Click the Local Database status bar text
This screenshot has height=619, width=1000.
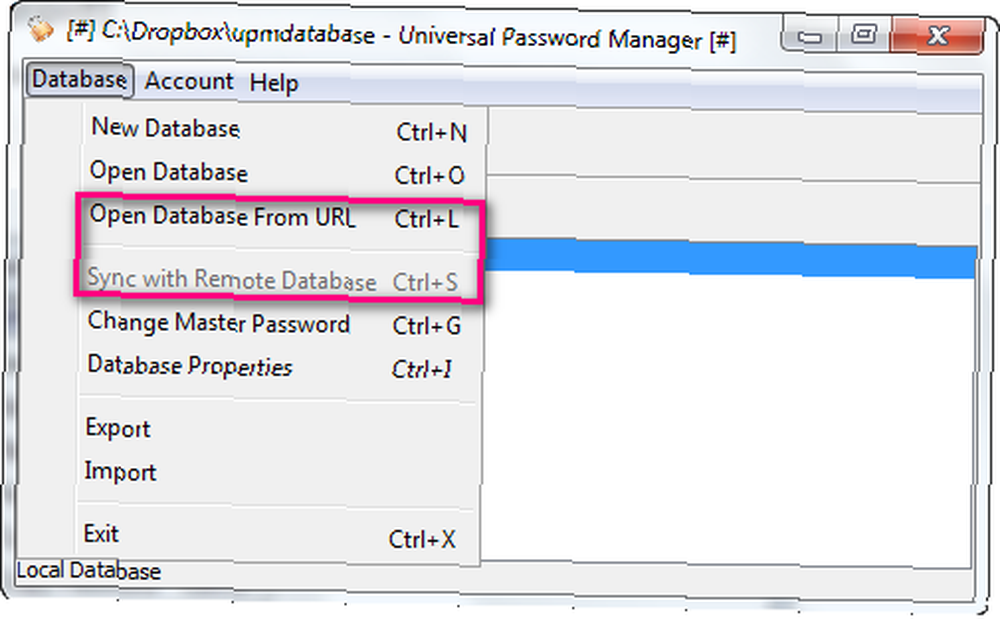click(x=88, y=571)
